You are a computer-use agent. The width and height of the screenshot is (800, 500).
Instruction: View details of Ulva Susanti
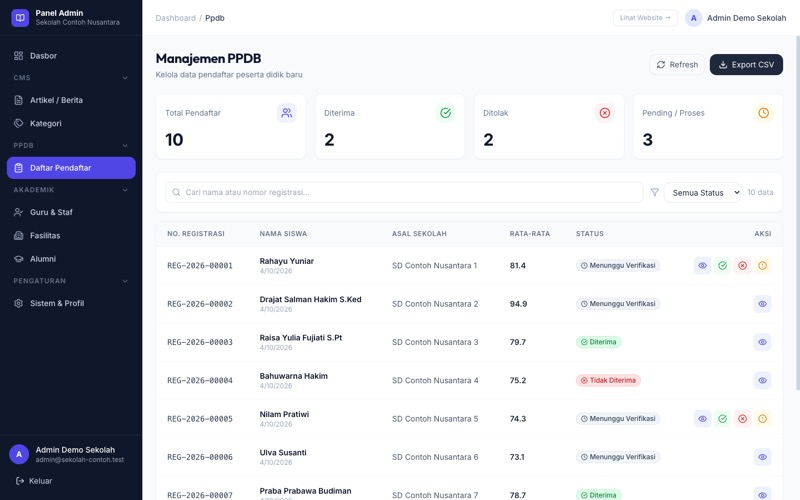[762, 457]
